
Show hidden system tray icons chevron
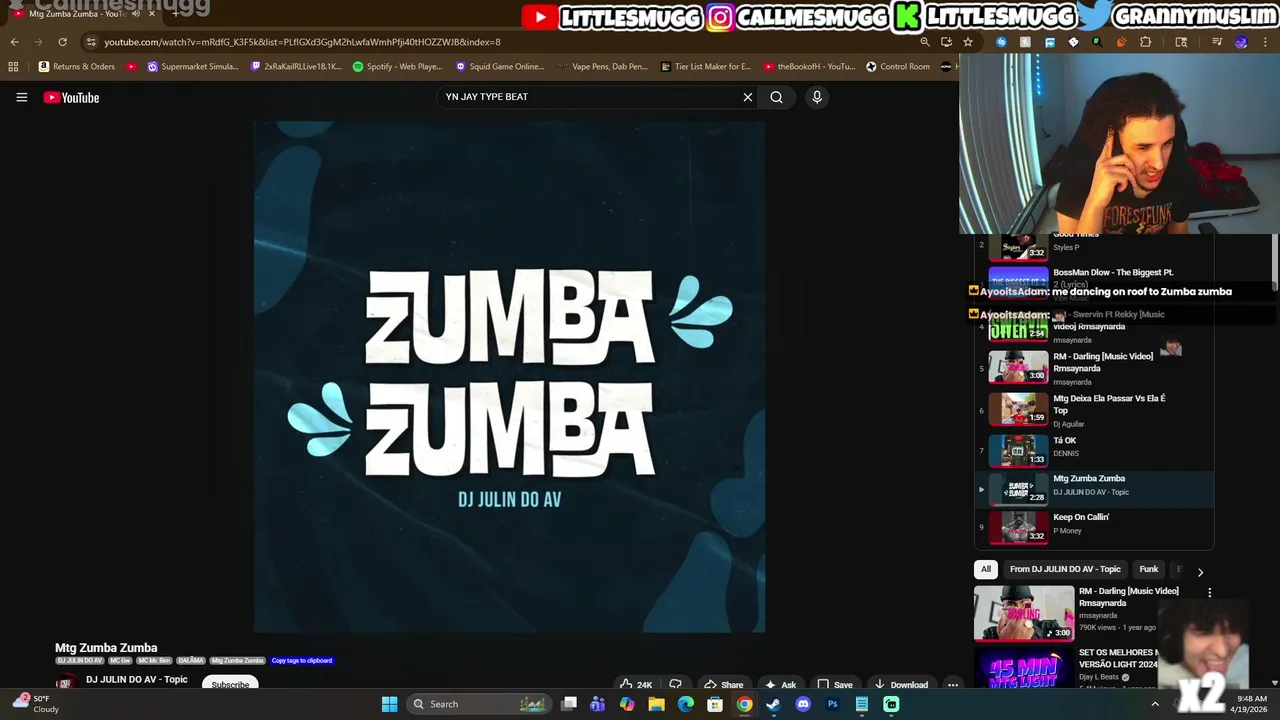point(1155,704)
